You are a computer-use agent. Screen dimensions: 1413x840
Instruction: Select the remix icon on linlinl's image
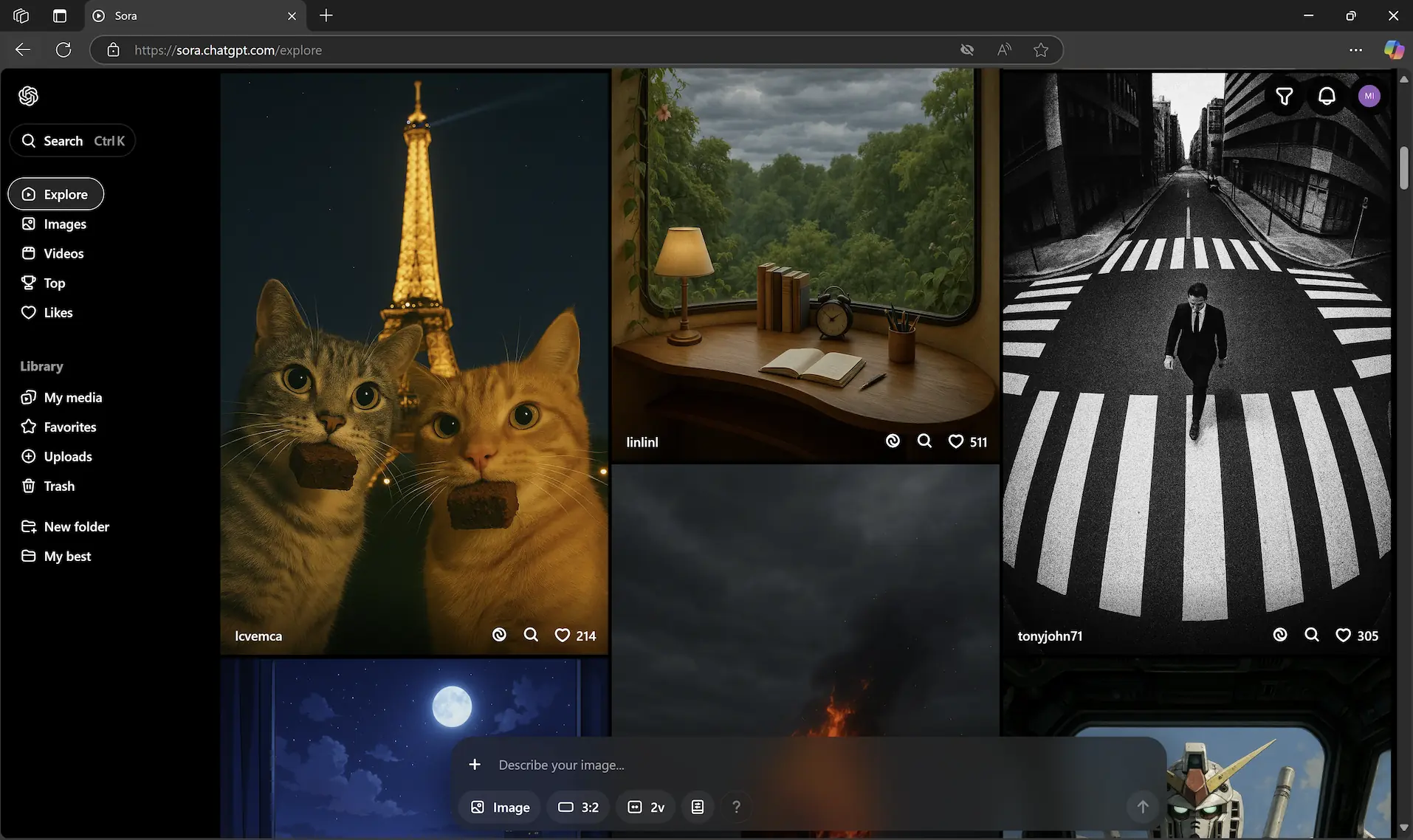[x=893, y=441]
